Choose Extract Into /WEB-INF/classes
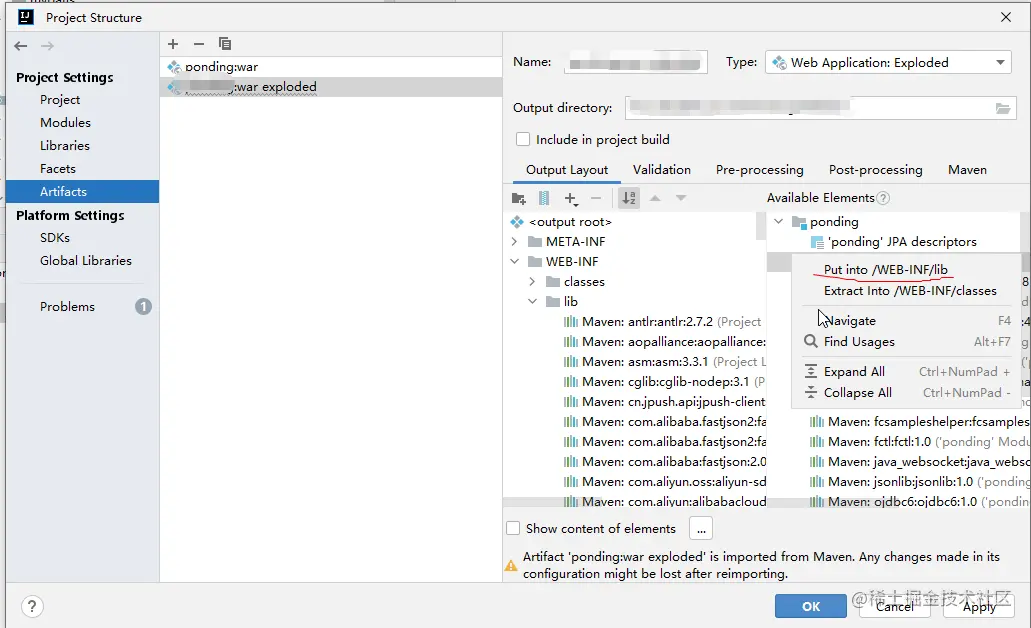Viewport: 1031px width, 628px height. pyautogui.click(x=909, y=291)
